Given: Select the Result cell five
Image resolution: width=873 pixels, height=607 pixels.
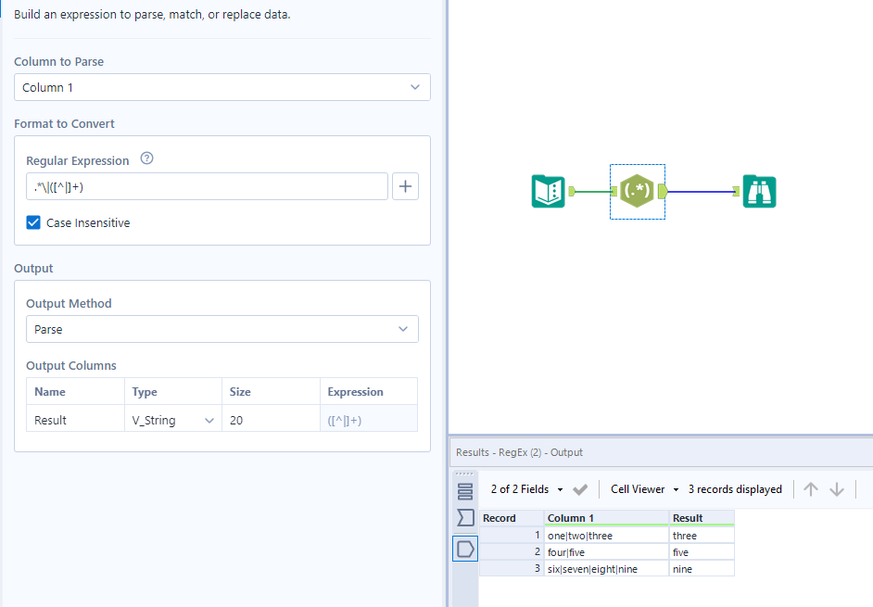Looking at the screenshot, I should coord(702,552).
